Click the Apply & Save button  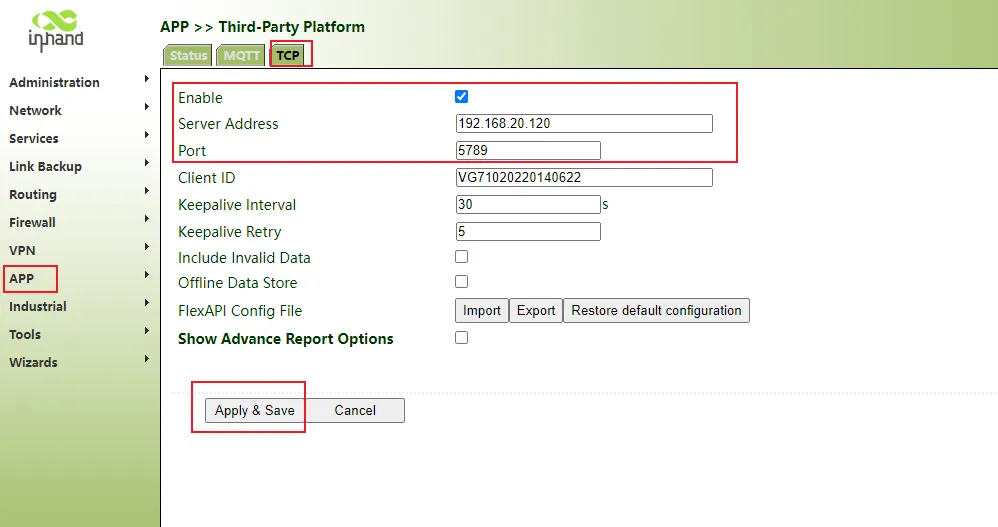click(255, 411)
